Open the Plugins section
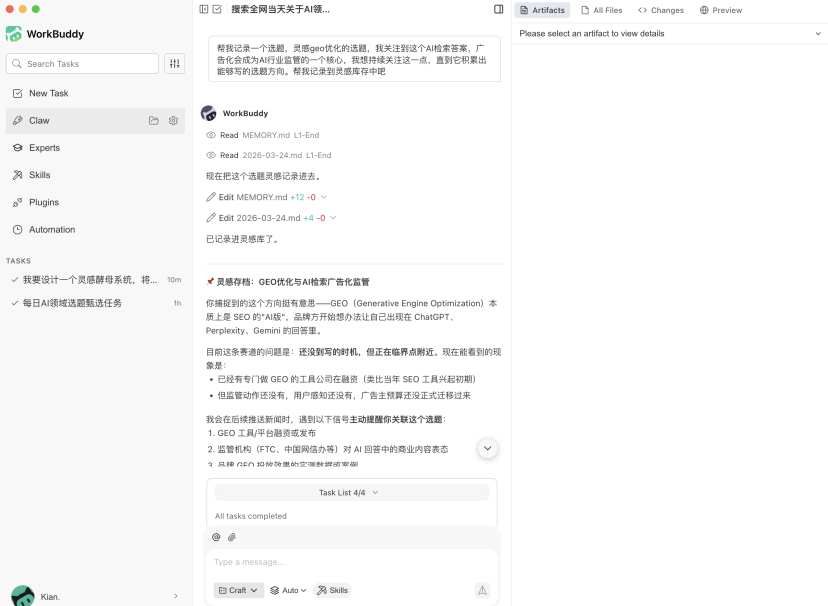The width and height of the screenshot is (828, 606). [45, 201]
